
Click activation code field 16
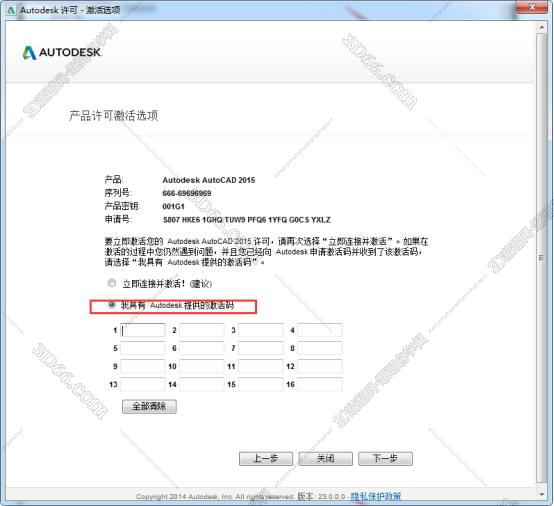pyautogui.click(x=320, y=384)
